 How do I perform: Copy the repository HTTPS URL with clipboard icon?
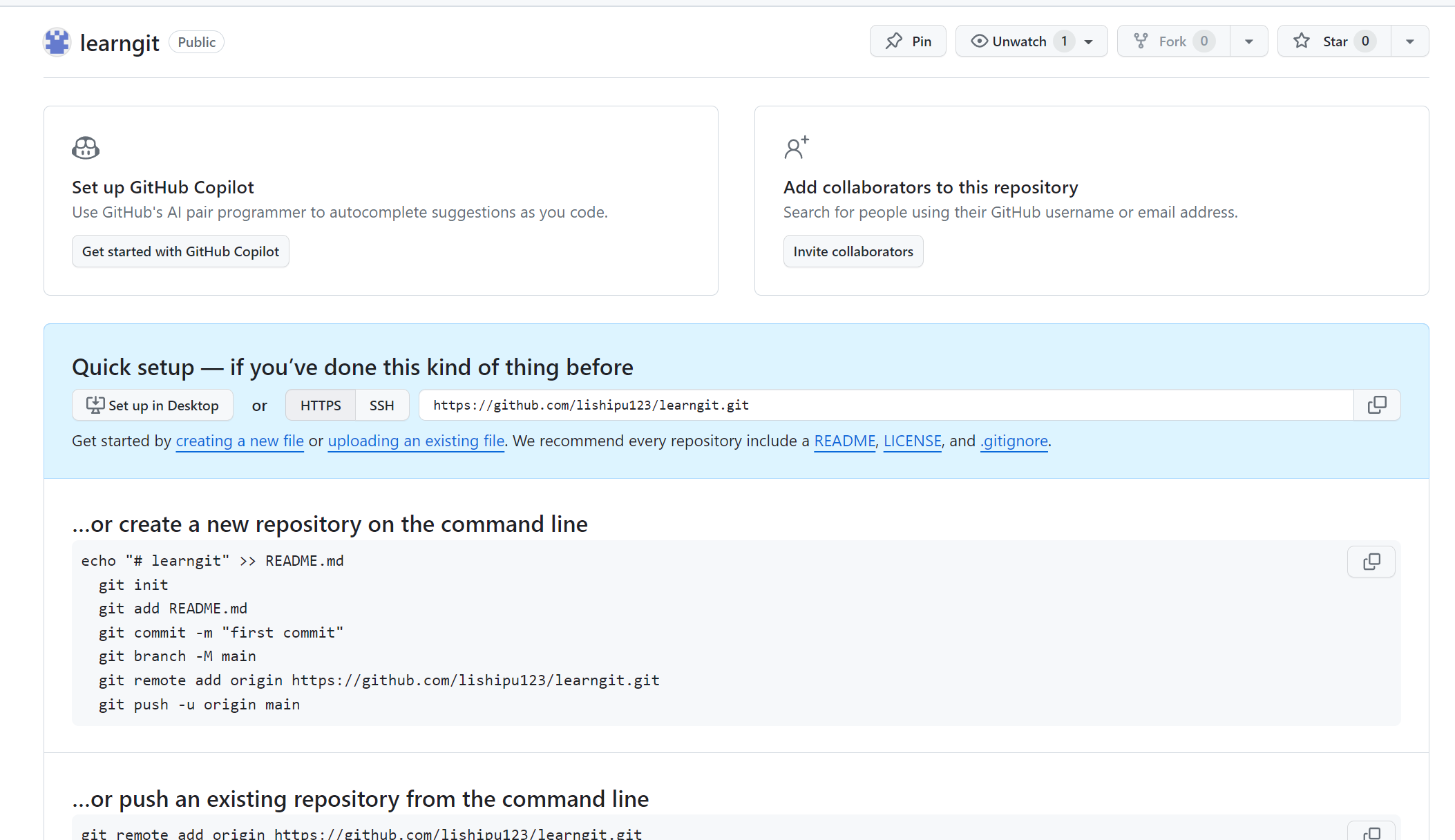coord(1376,405)
